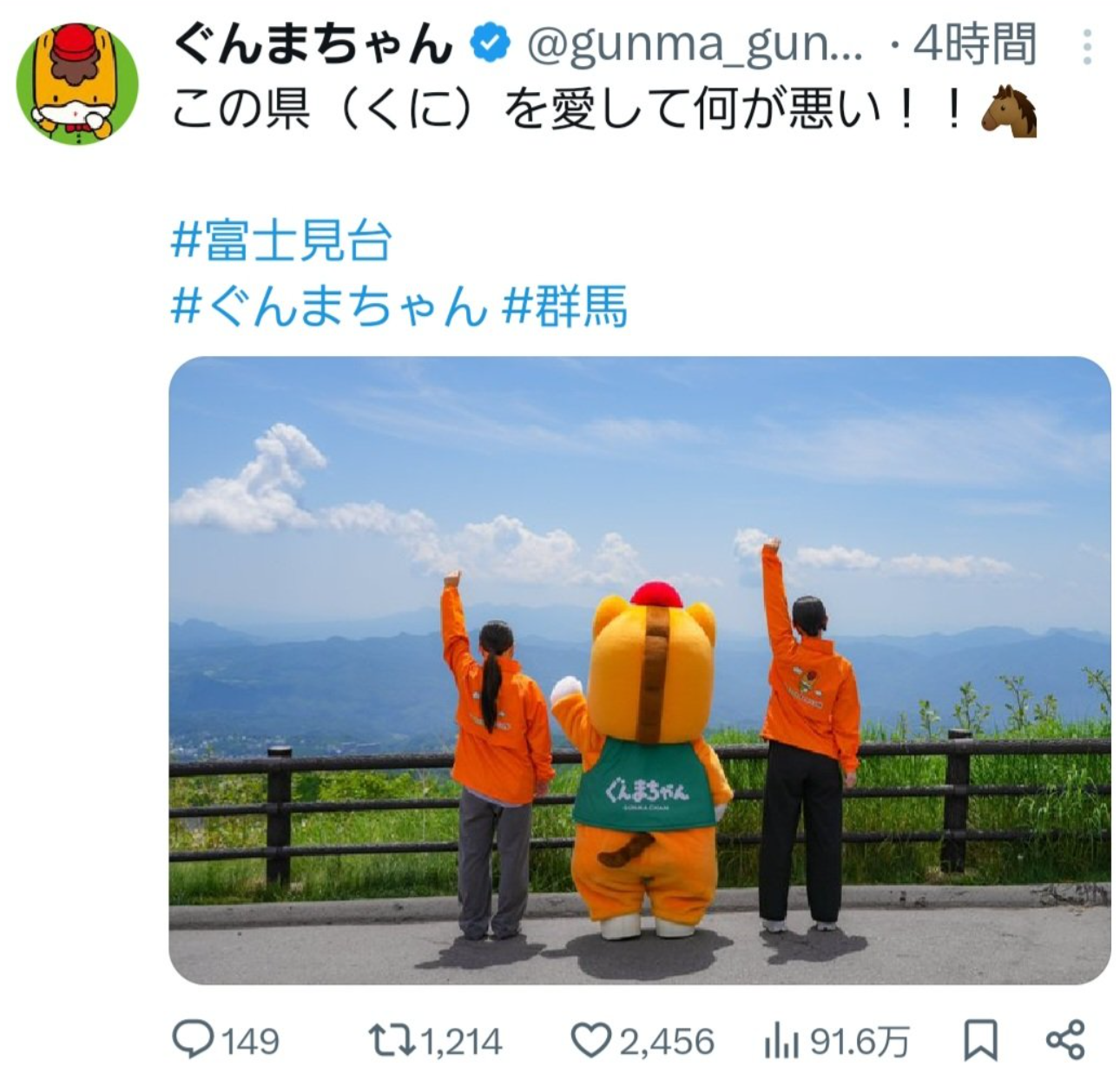Enlarge the attached mountain lookout photo
Screen dimensions: 1120x1067
tap(640, 670)
